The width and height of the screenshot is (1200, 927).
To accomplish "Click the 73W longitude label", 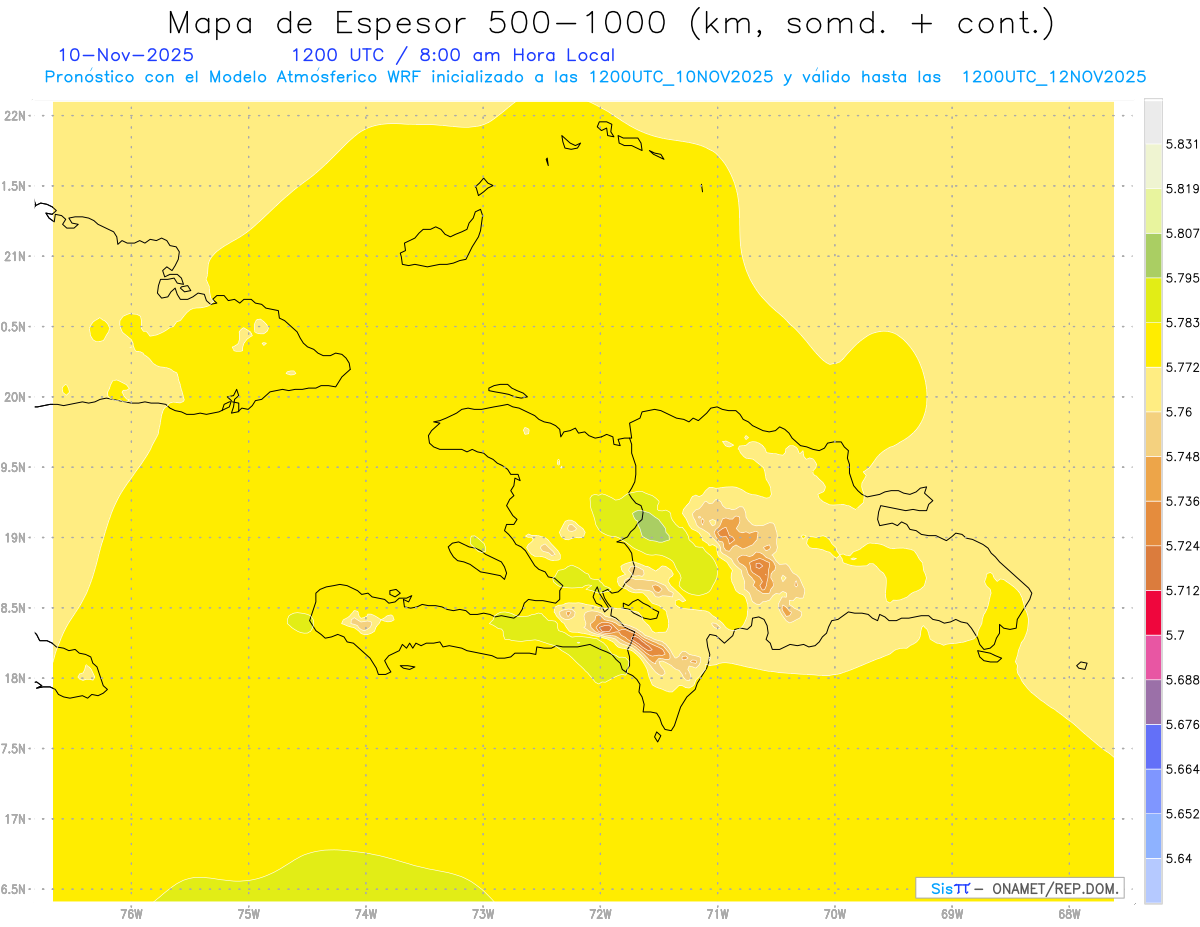I will click(x=483, y=914).
